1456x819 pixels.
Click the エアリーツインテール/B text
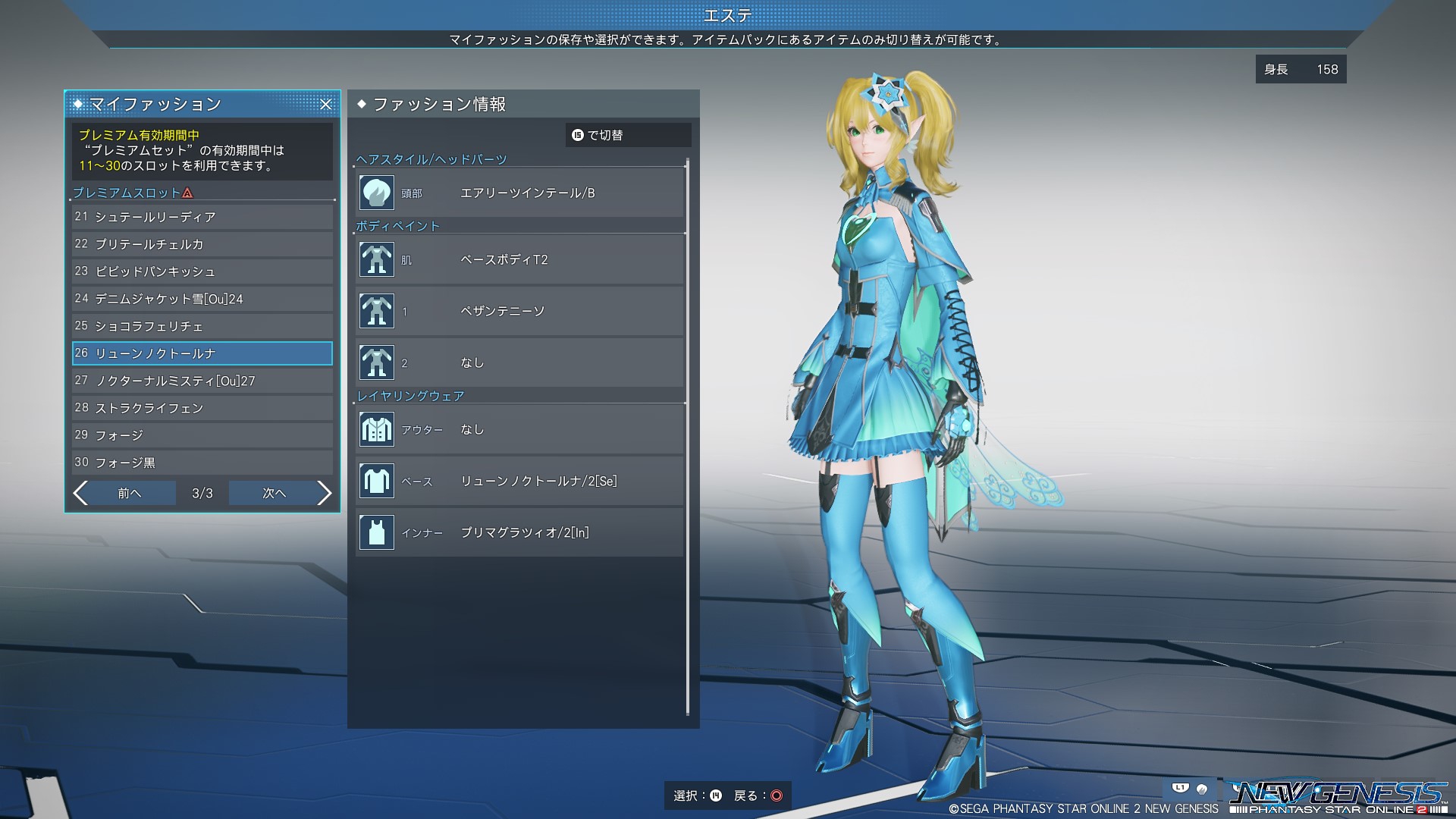tap(528, 193)
